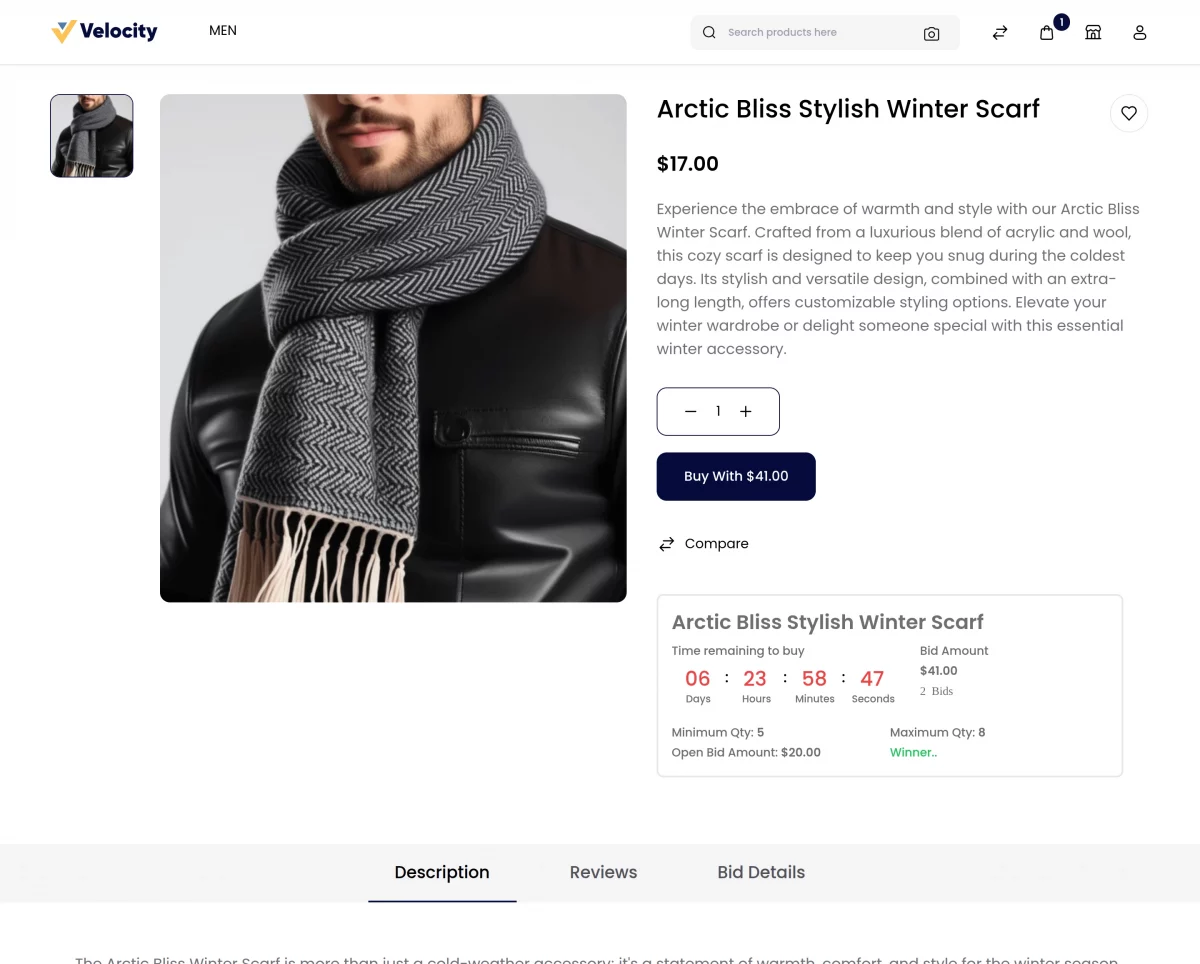
Task: Click the compare arrows icon in header
Action: tap(999, 32)
